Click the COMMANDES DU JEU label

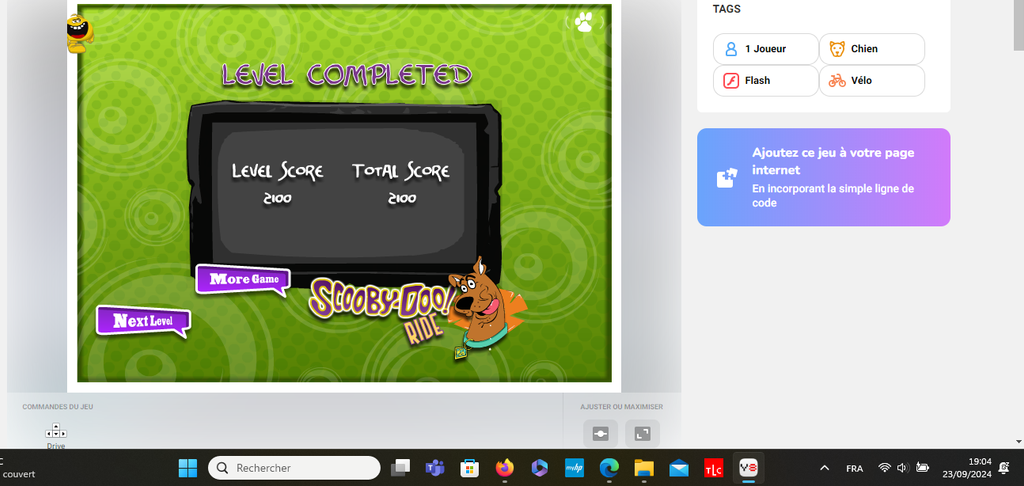pos(57,407)
